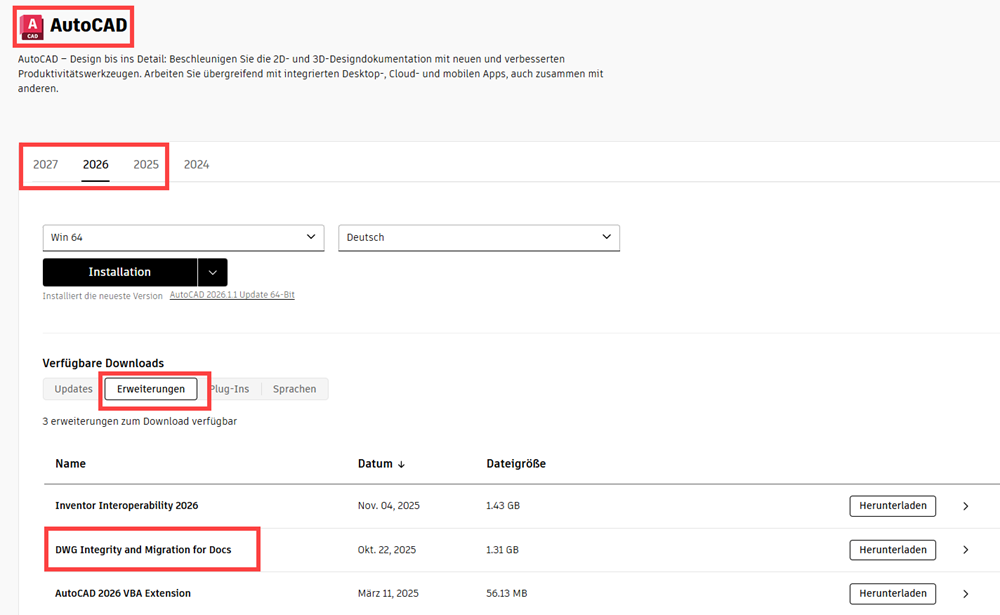1000x615 pixels.
Task: Select the 2026 version tab
Action: [96, 165]
